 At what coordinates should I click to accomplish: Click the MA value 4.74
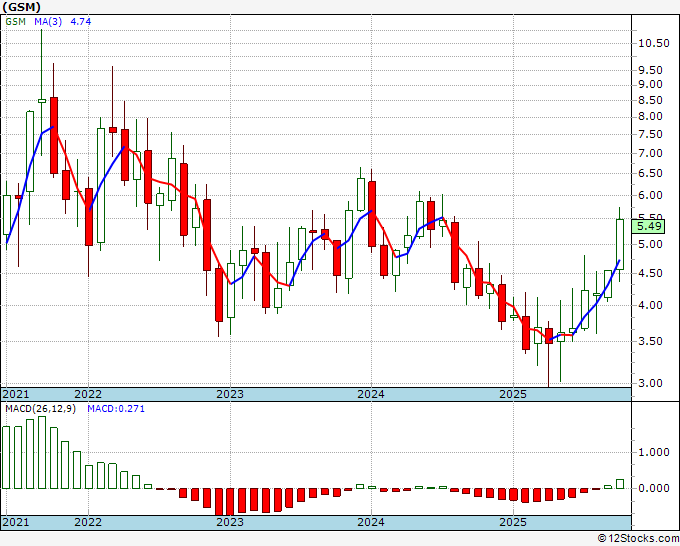click(81, 21)
